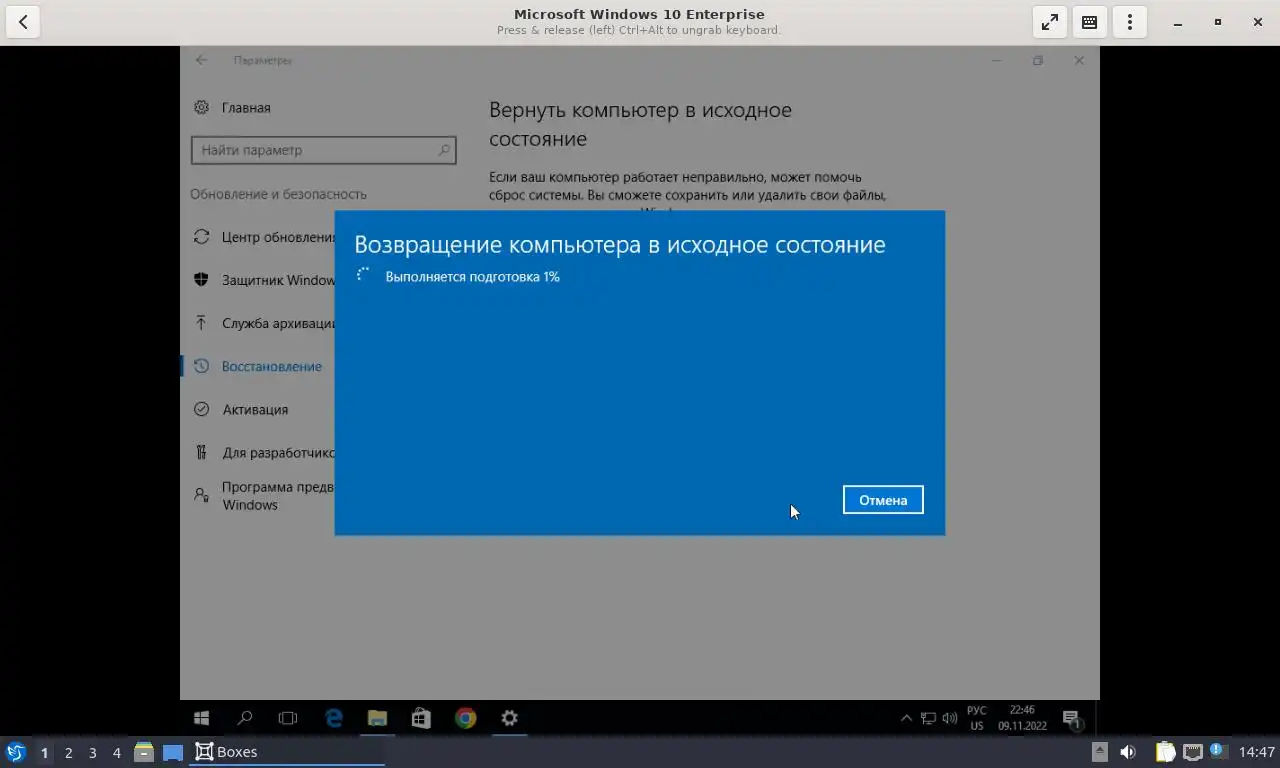Viewport: 1280px width, 768px height.
Task: Click the search magnifier in settings field
Action: tap(444, 150)
